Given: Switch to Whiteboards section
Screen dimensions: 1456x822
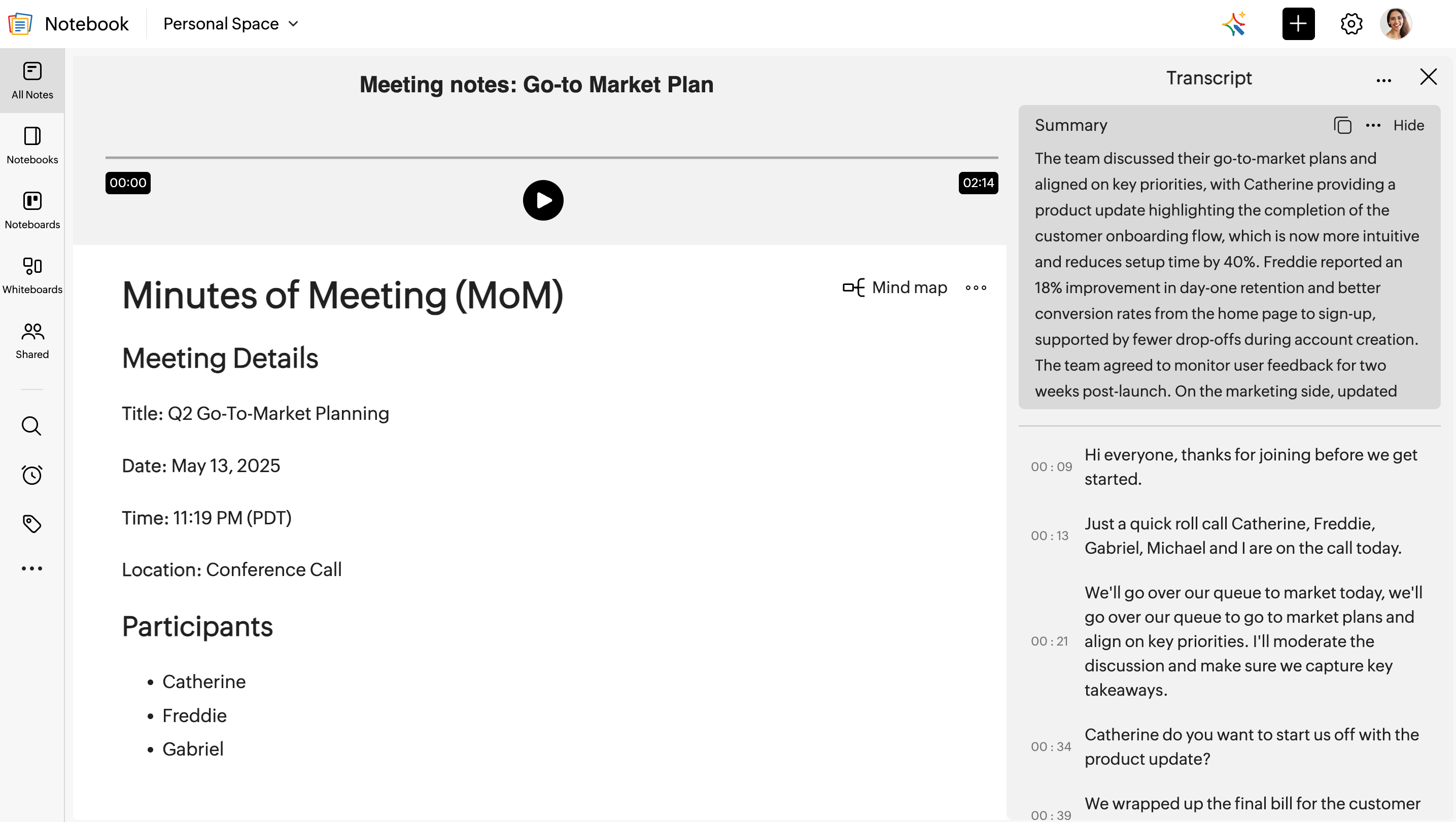Looking at the screenshot, I should click(32, 274).
